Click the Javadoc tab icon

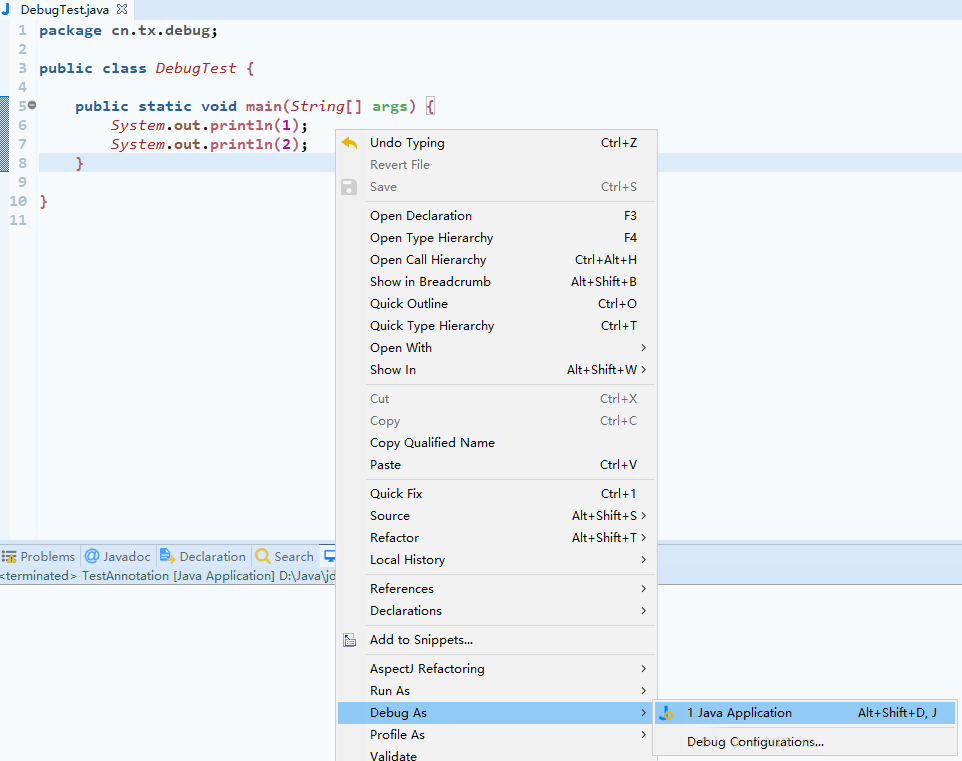(x=92, y=557)
